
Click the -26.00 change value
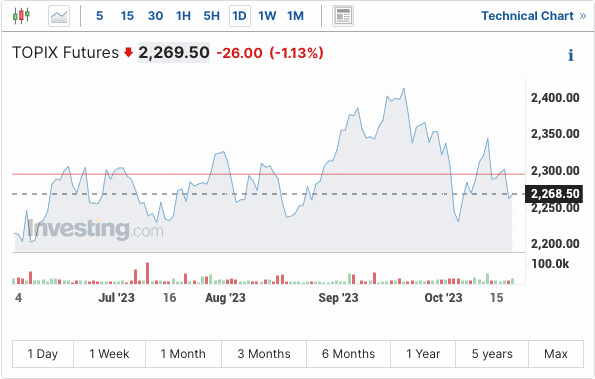239,53
